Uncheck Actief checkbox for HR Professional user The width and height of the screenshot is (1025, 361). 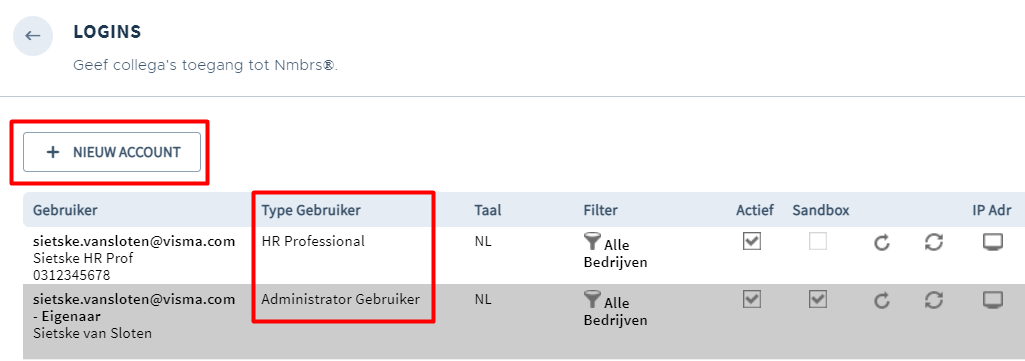pyautogui.click(x=752, y=241)
